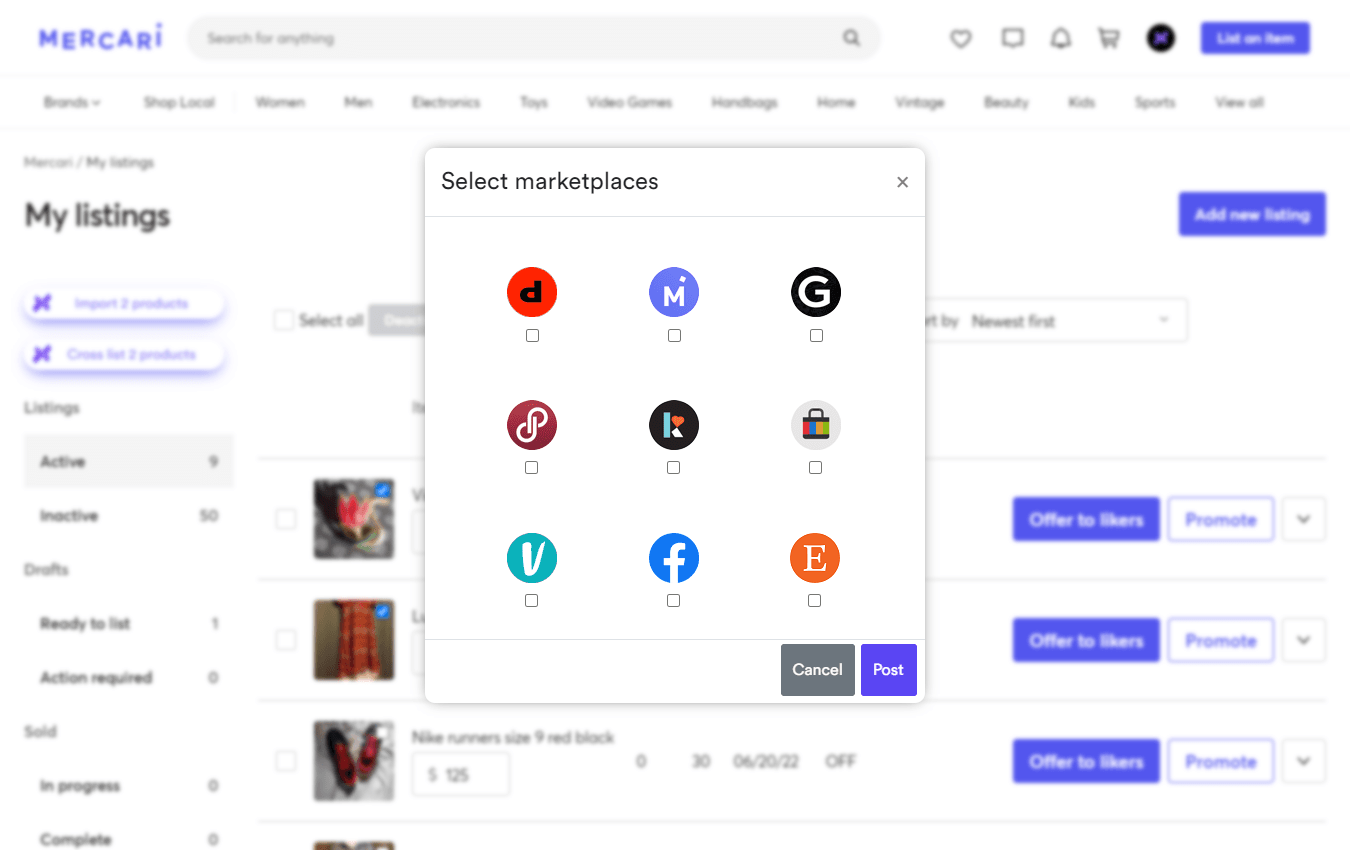Tick the Nike runners listing checkbox
Screen dimensions: 1350x850
coord(286,762)
